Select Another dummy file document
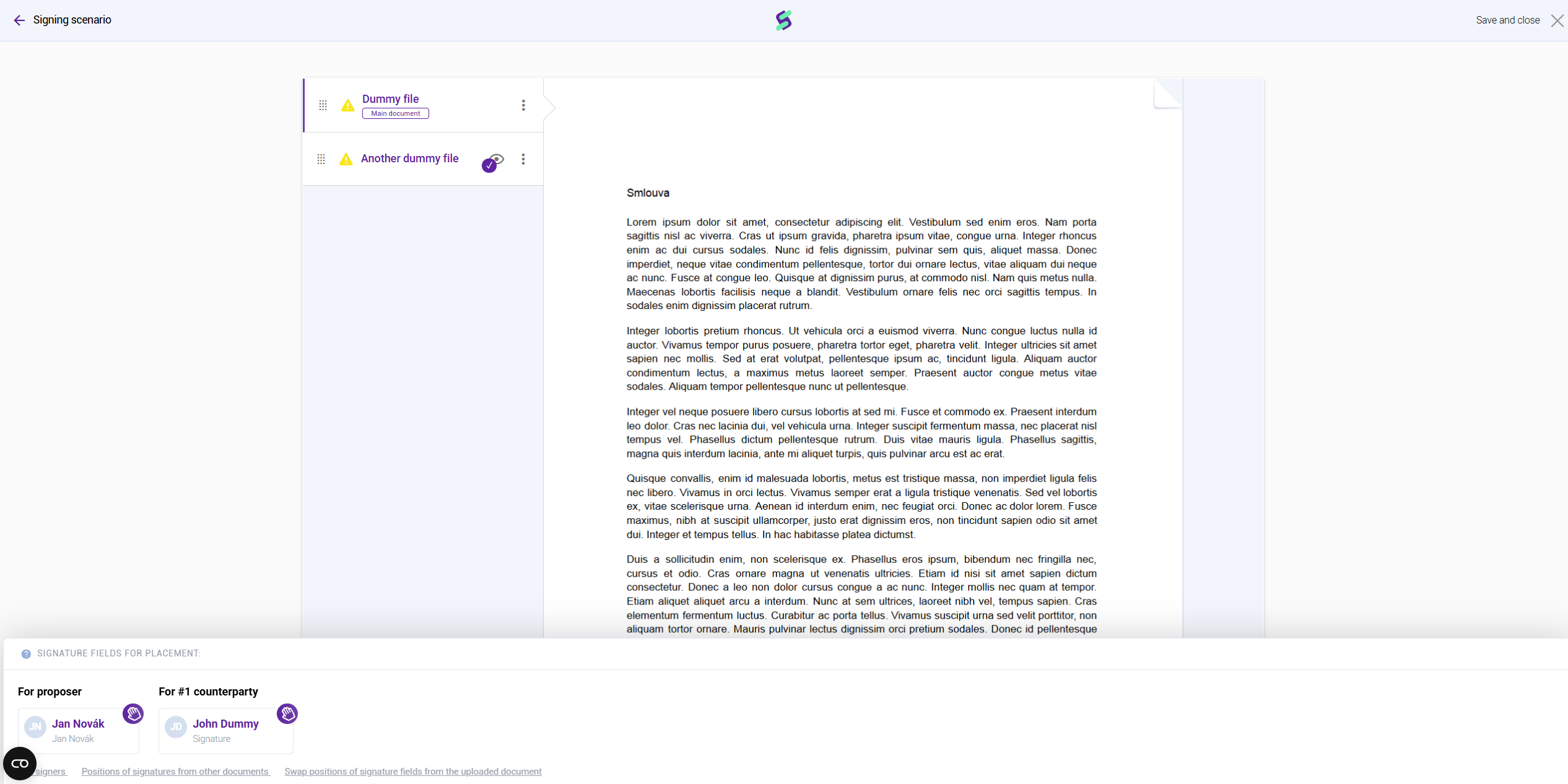 coord(409,159)
